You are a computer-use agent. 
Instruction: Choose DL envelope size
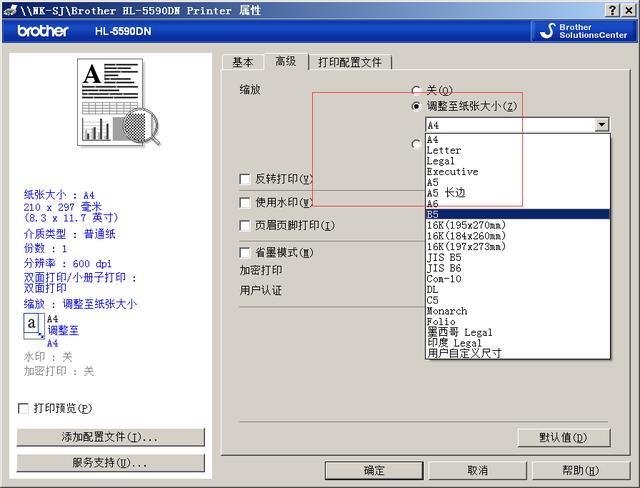point(518,289)
